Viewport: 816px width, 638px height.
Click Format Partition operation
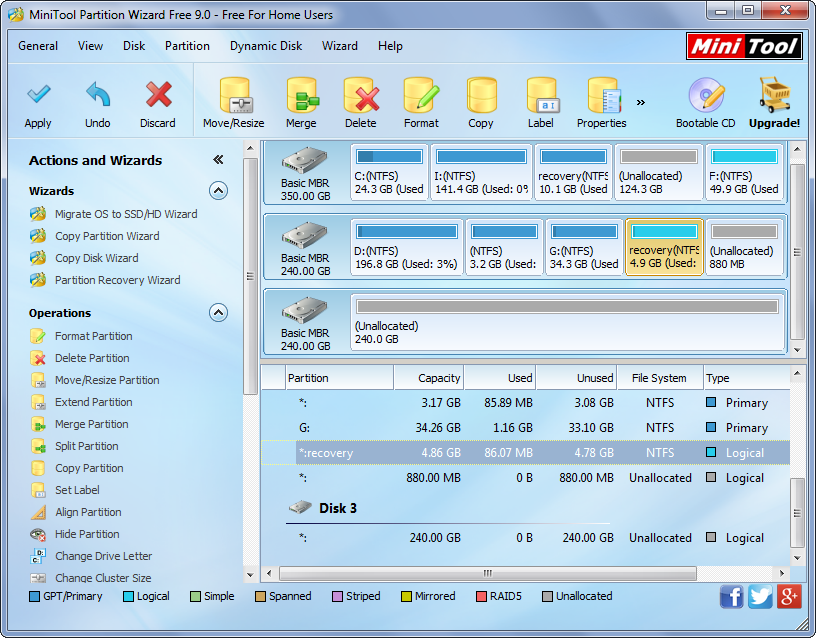pyautogui.click(x=81, y=336)
